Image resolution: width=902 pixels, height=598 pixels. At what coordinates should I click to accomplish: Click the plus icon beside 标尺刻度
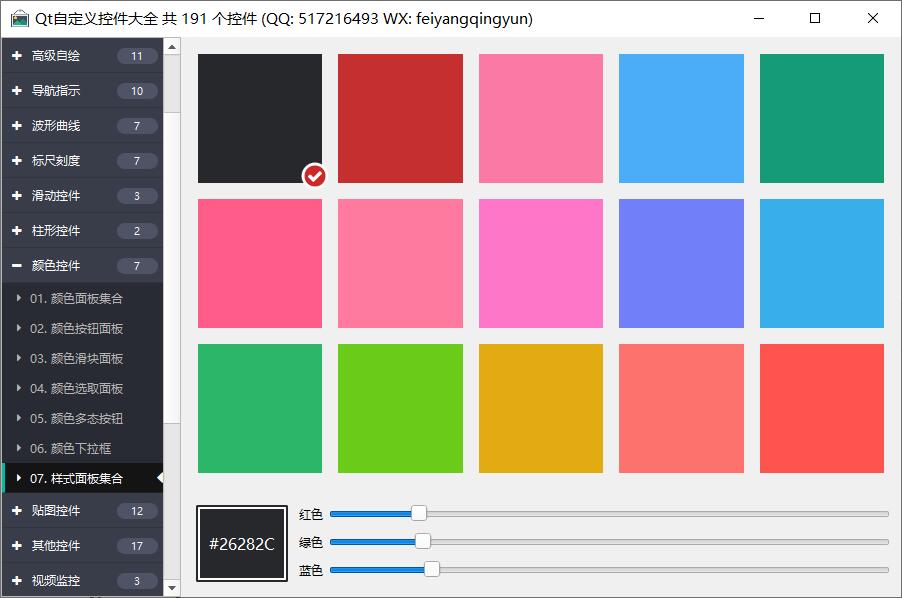pos(17,161)
